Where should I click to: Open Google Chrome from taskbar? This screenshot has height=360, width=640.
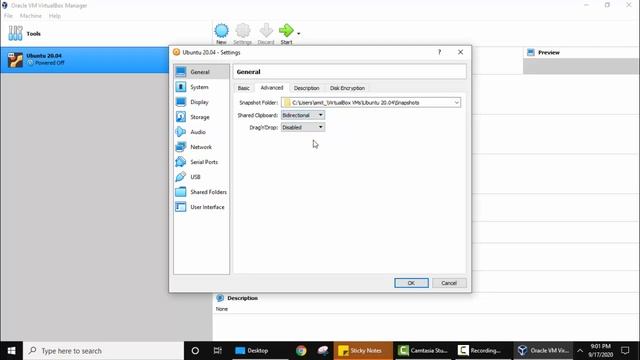pyautogui.click(x=301, y=351)
